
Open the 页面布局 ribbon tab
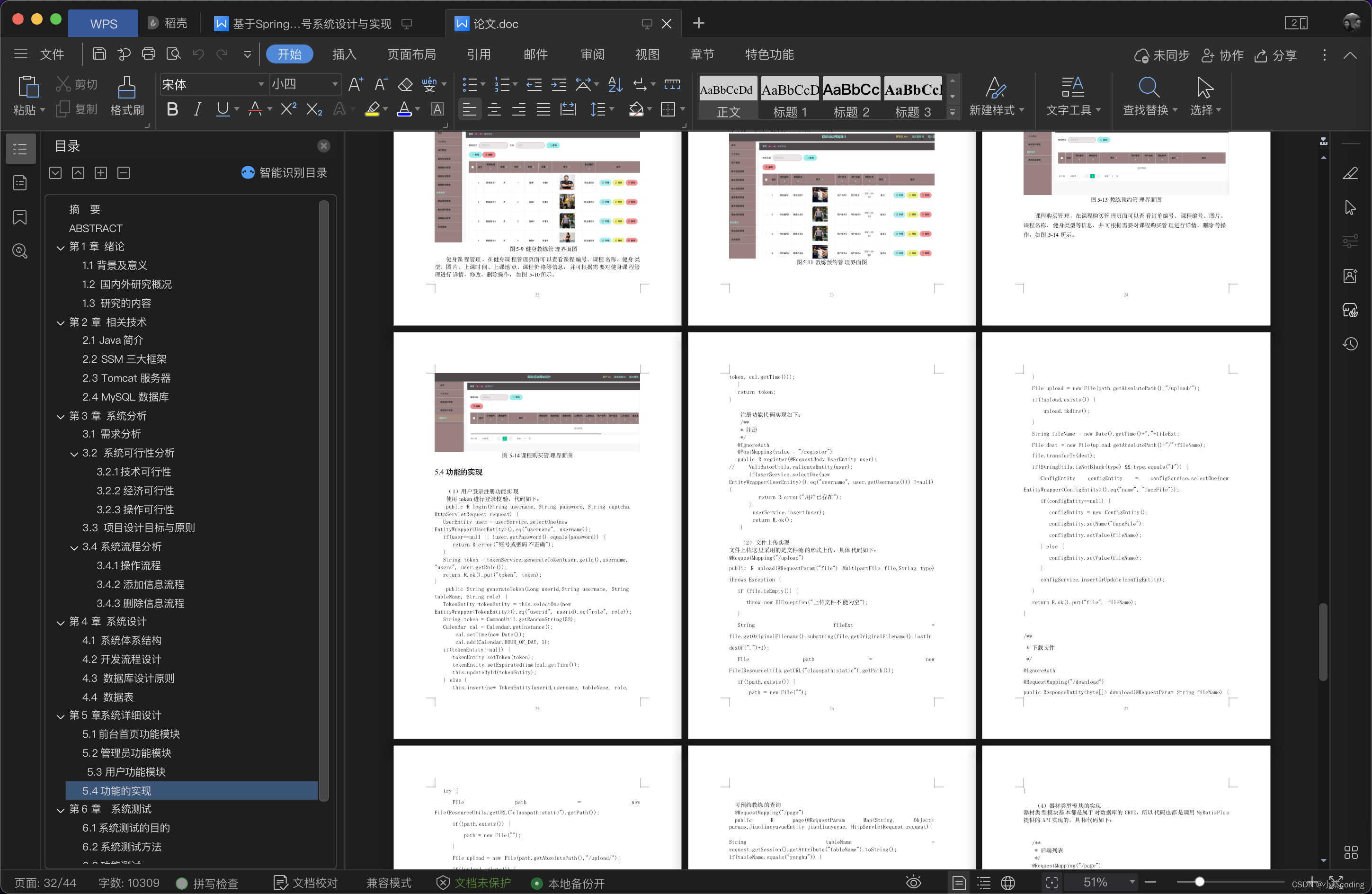coord(411,54)
